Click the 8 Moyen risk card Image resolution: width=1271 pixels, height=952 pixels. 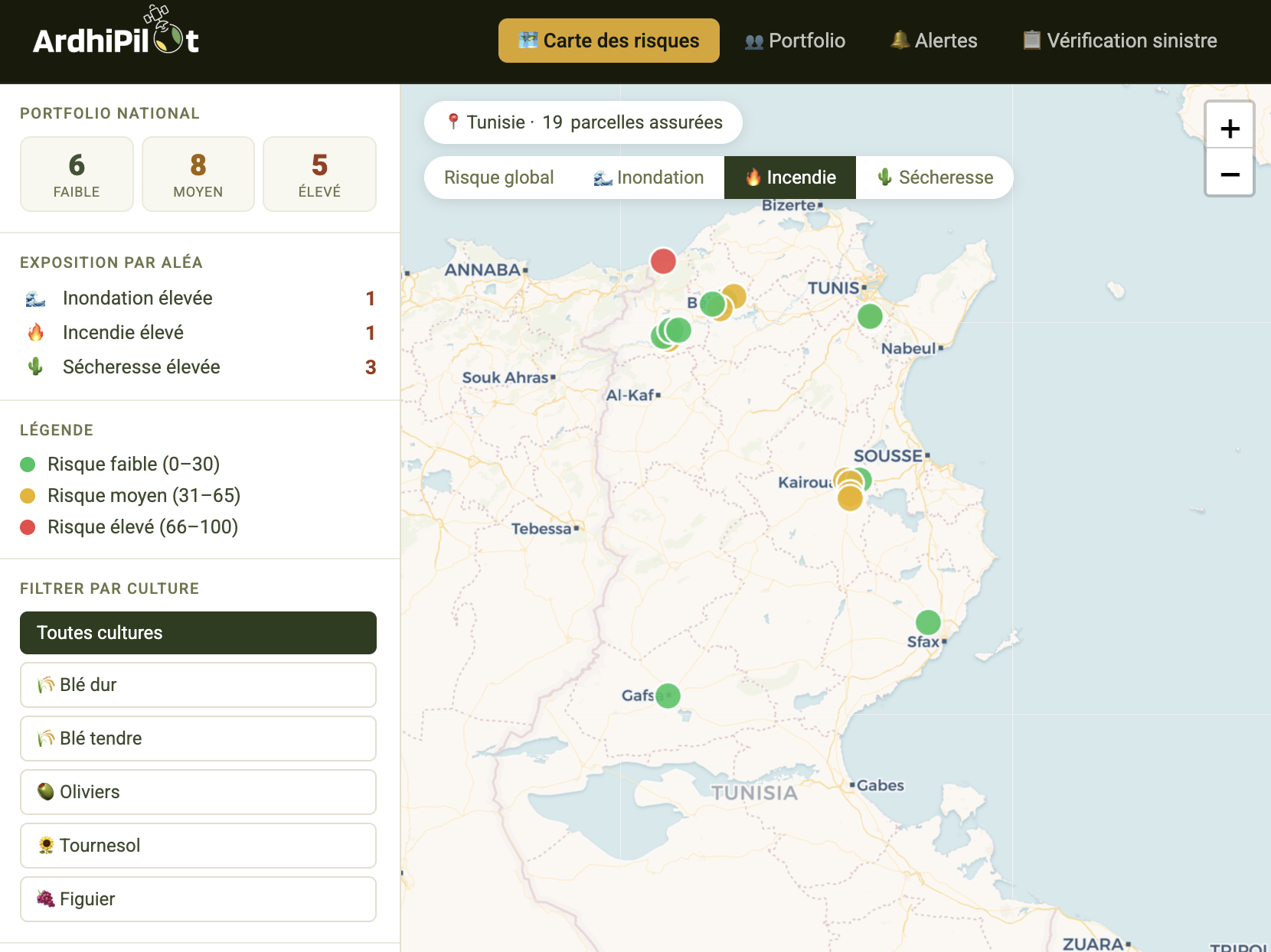pyautogui.click(x=198, y=174)
